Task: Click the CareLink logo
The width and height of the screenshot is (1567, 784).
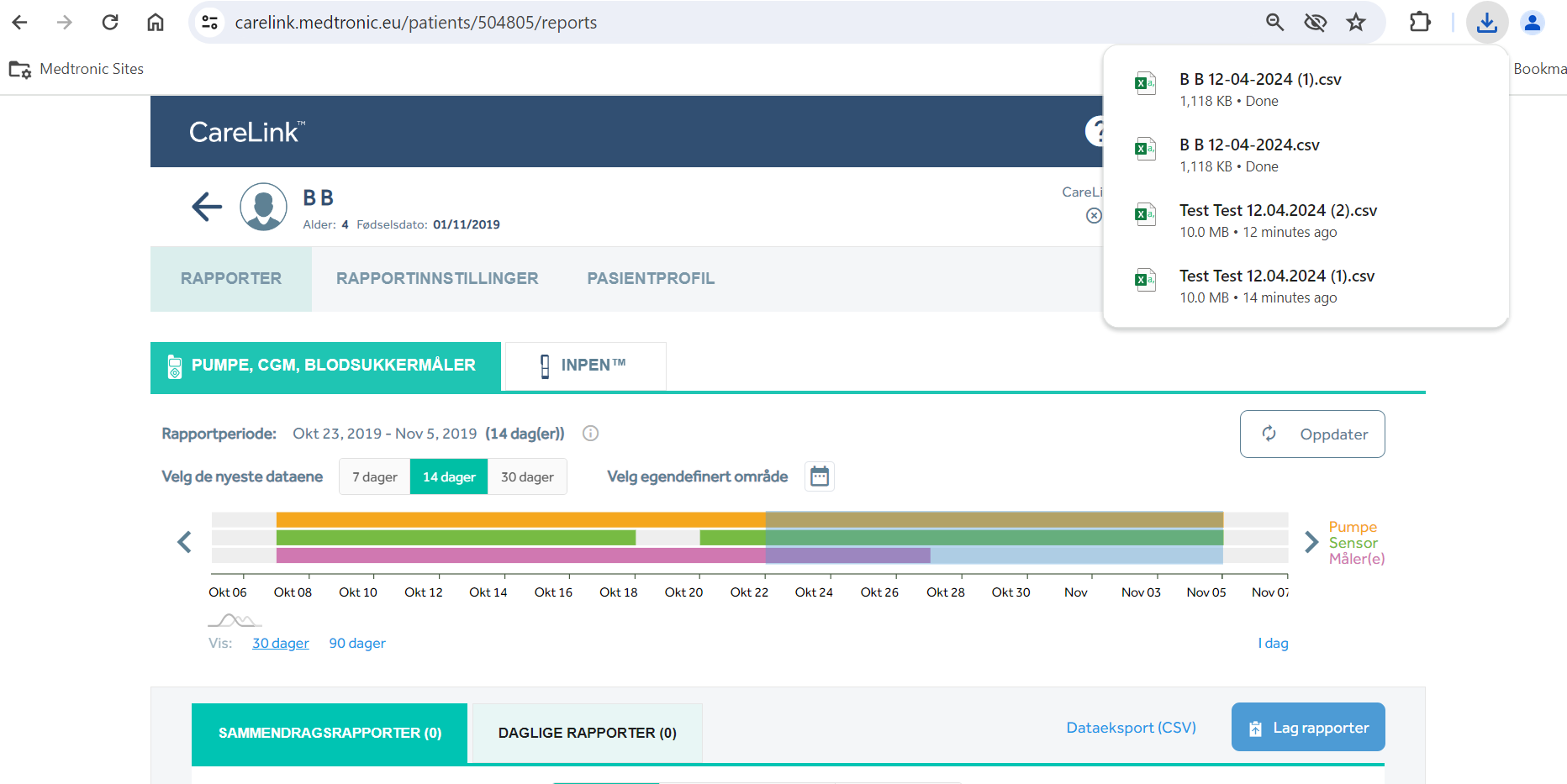Action: point(246,132)
